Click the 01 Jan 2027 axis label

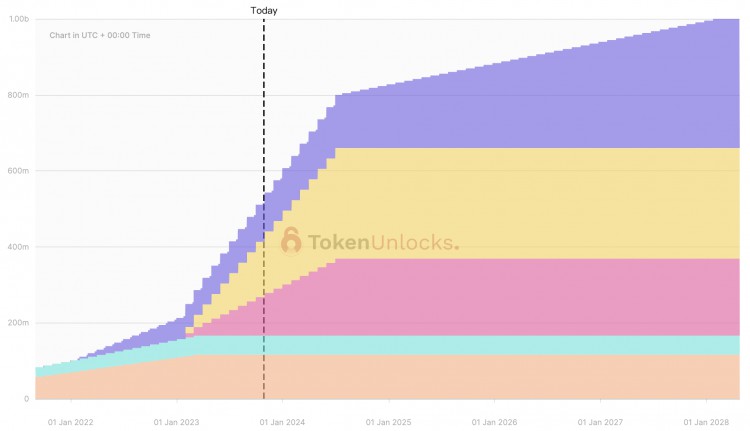[600, 422]
